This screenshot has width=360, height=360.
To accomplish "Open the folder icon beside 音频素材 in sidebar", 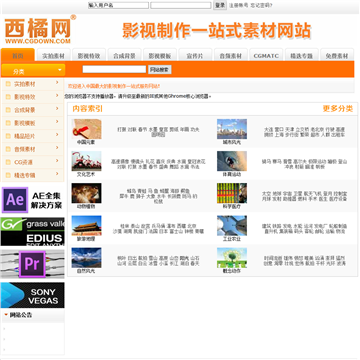I will tap(8, 149).
